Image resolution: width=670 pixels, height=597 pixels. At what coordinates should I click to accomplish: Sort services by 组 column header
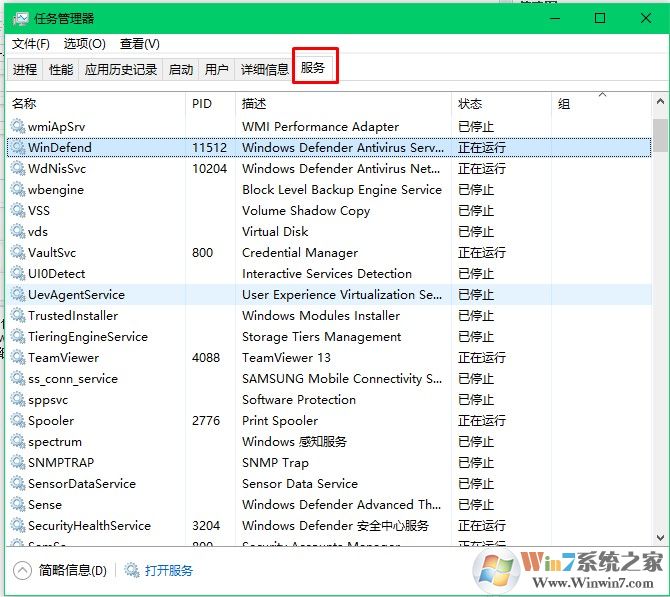click(602, 104)
